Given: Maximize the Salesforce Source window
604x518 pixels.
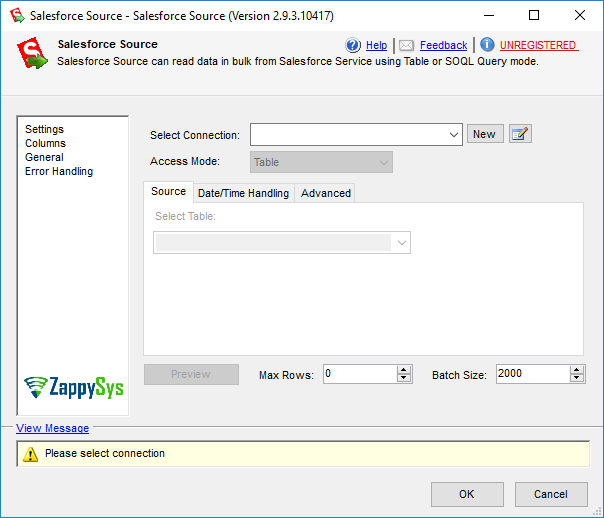Looking at the screenshot, I should coord(534,15).
